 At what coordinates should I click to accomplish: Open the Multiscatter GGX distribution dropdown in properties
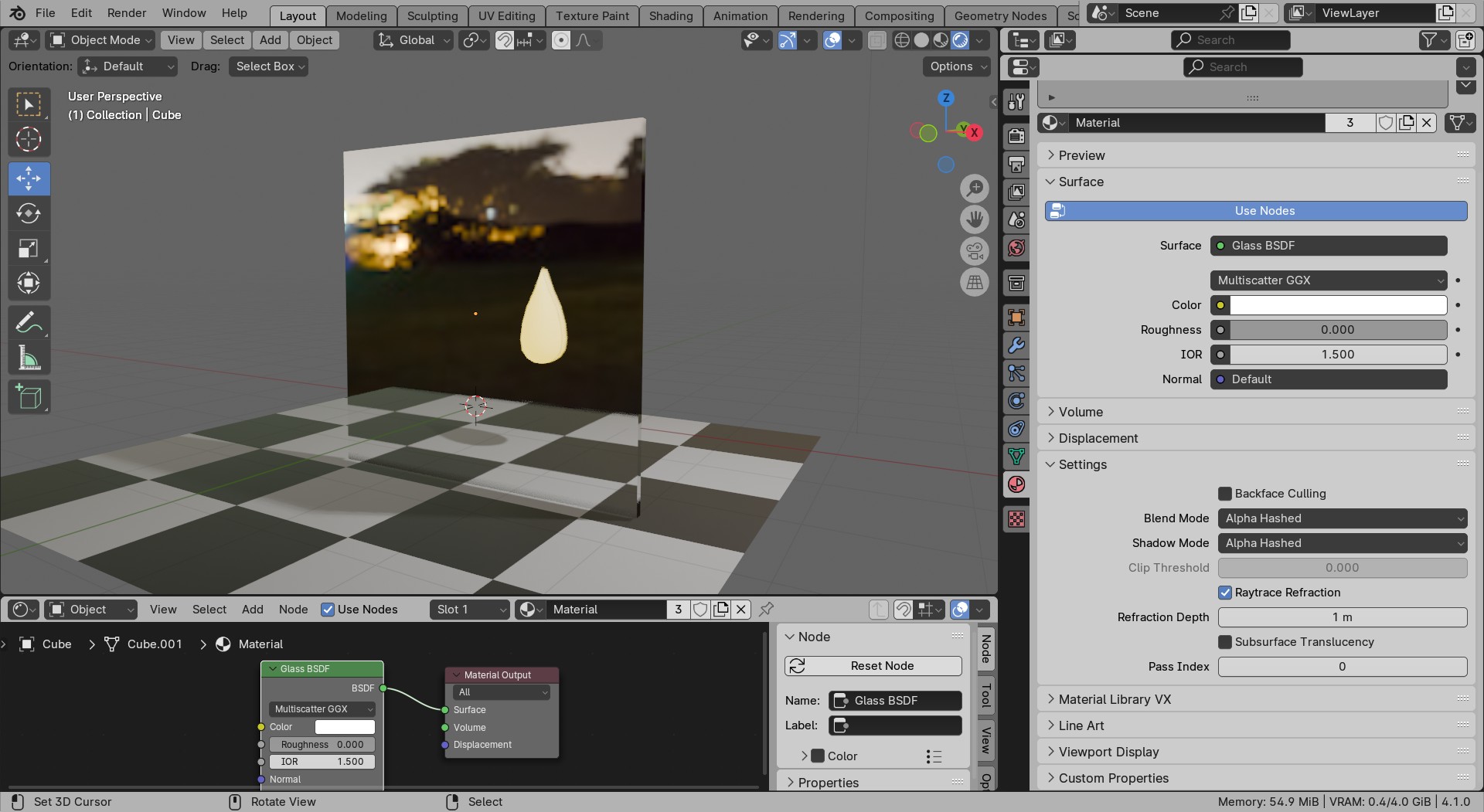(x=1328, y=280)
